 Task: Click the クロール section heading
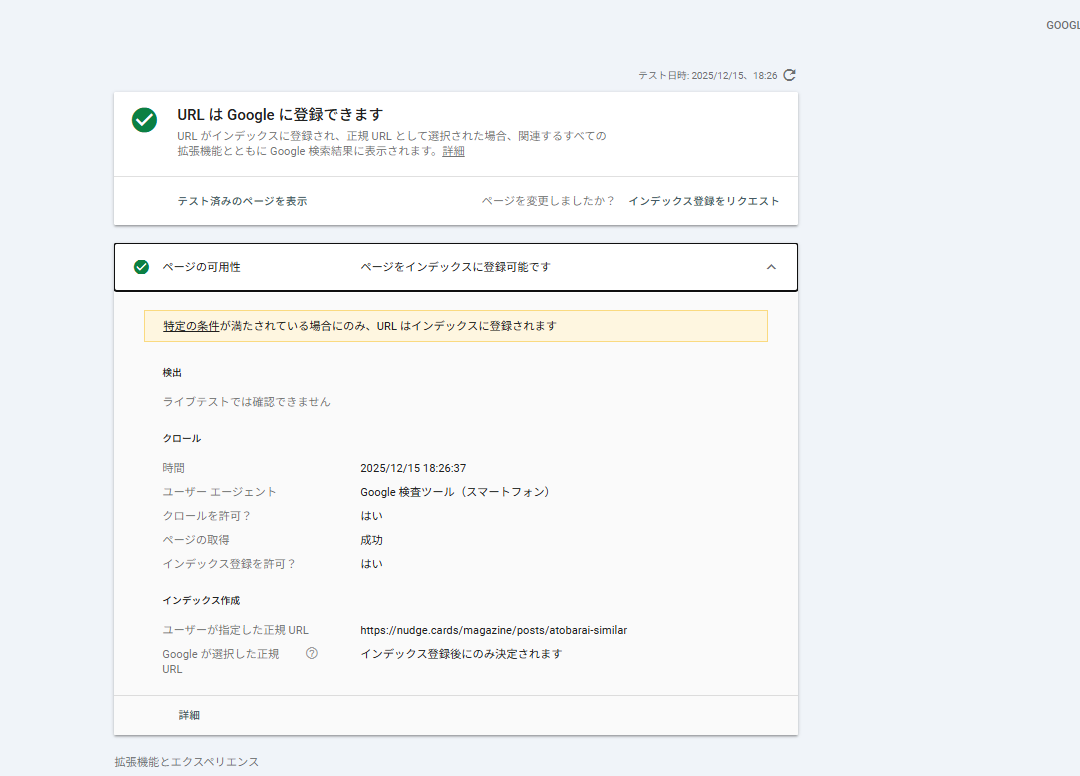[x=182, y=439]
